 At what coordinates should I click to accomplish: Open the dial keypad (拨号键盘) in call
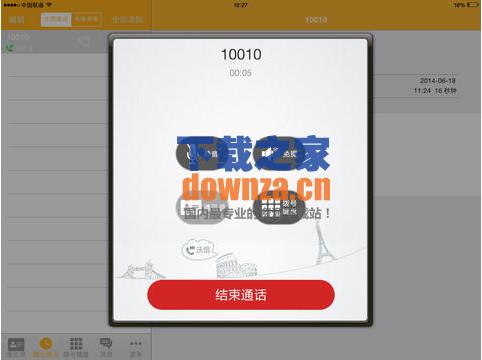click(279, 207)
